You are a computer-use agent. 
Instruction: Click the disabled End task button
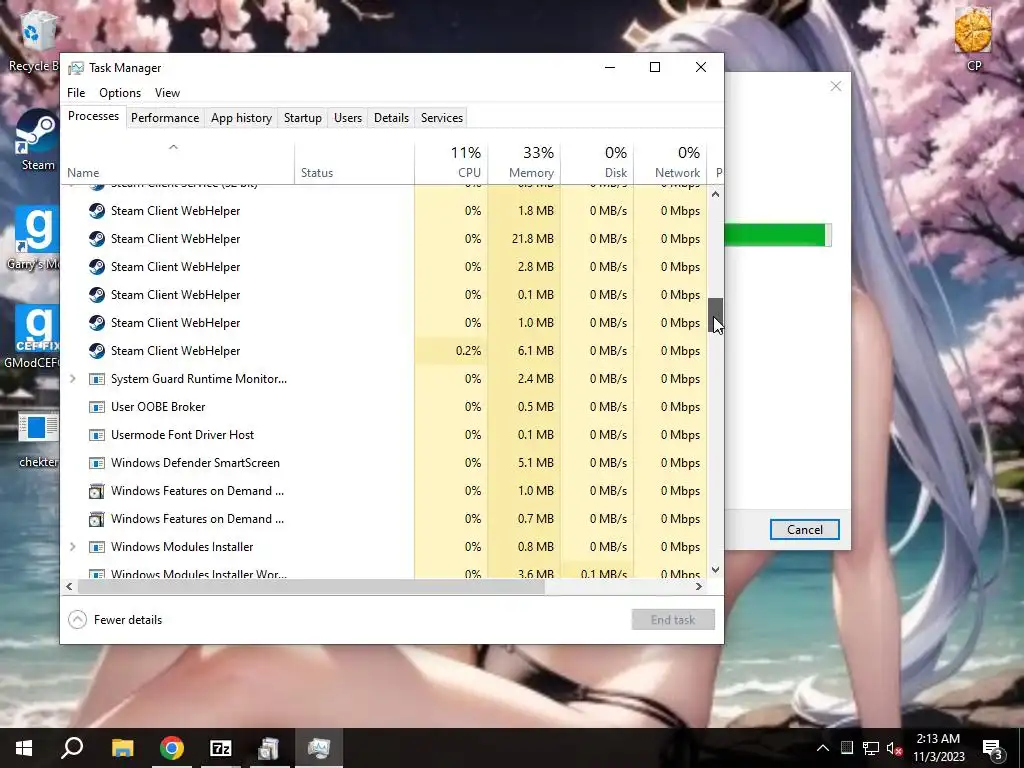coord(673,620)
